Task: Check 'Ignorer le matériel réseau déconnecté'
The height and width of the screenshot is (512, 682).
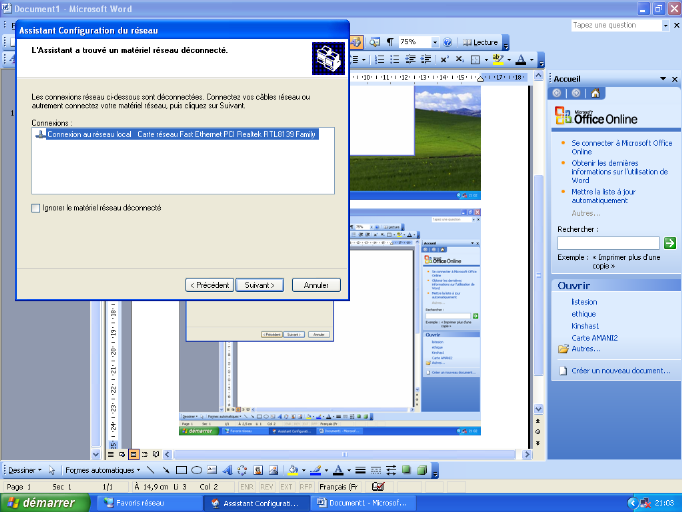Action: coord(37,208)
